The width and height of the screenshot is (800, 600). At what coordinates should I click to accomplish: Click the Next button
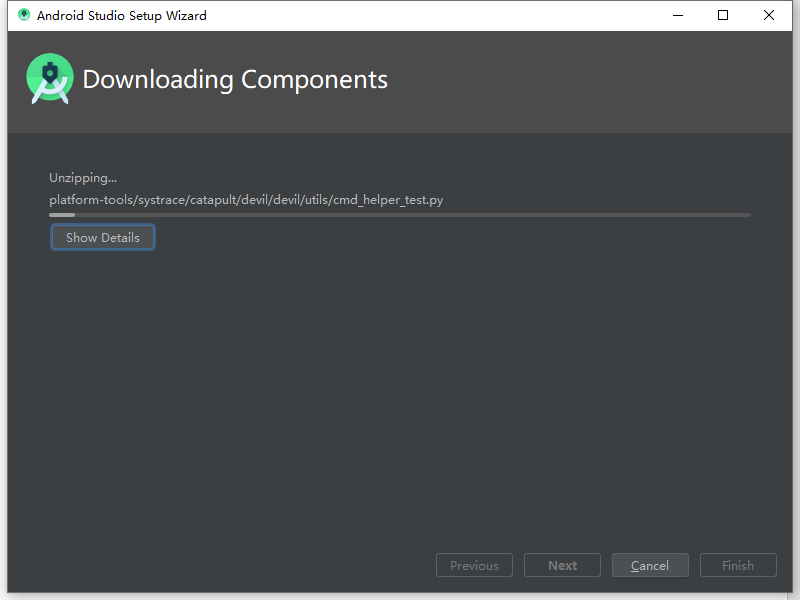562,565
